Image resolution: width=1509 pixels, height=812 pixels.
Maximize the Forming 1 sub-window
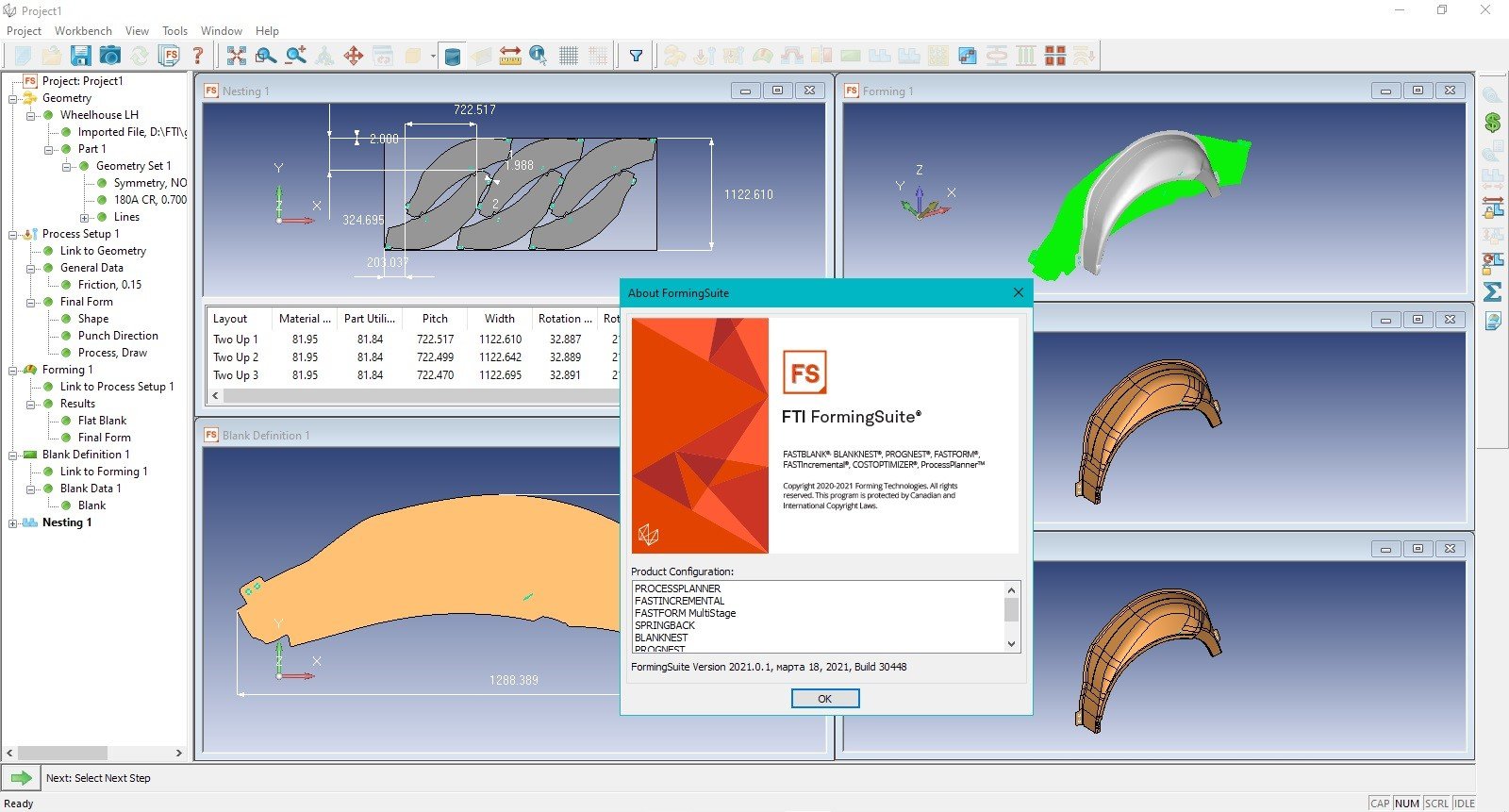(1418, 91)
